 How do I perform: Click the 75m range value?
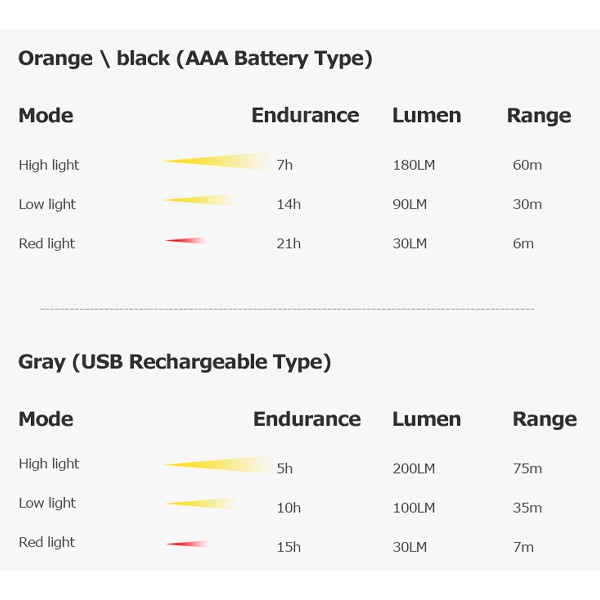point(527,469)
